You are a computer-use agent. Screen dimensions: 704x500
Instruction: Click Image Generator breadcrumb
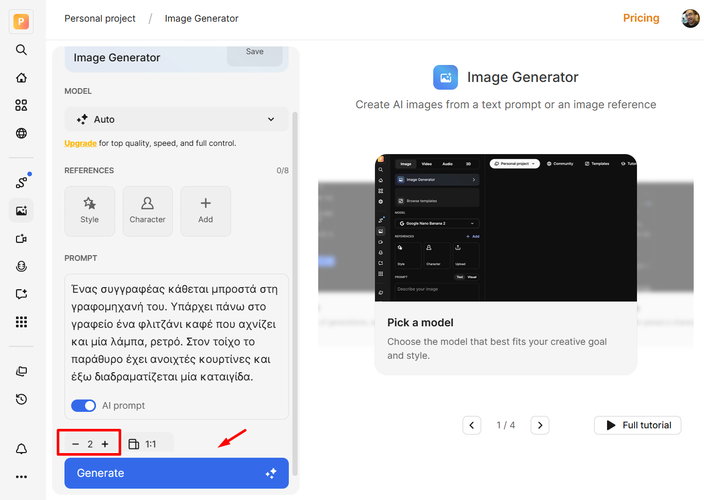pyautogui.click(x=202, y=18)
